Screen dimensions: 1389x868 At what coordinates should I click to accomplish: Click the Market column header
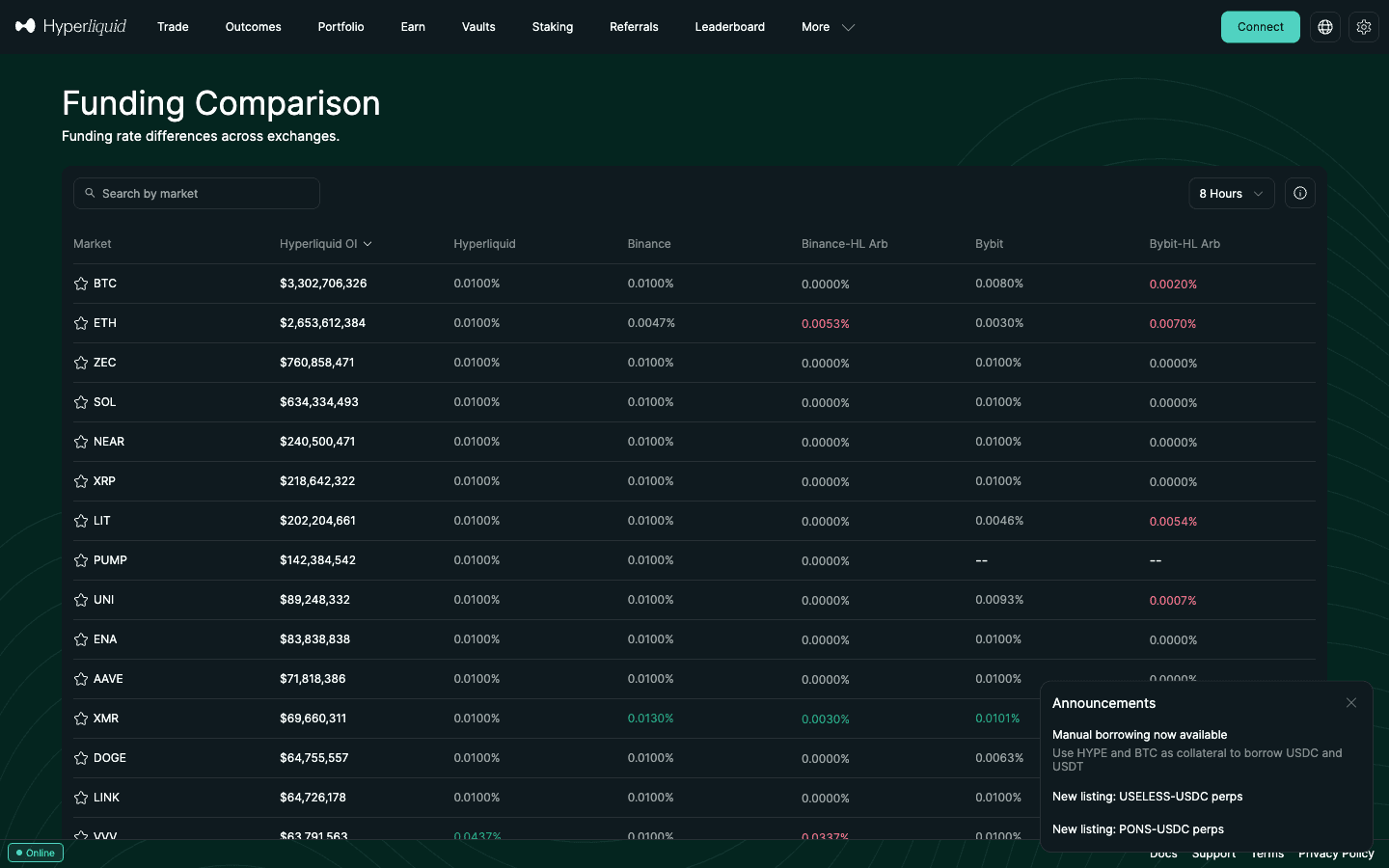pos(93,244)
